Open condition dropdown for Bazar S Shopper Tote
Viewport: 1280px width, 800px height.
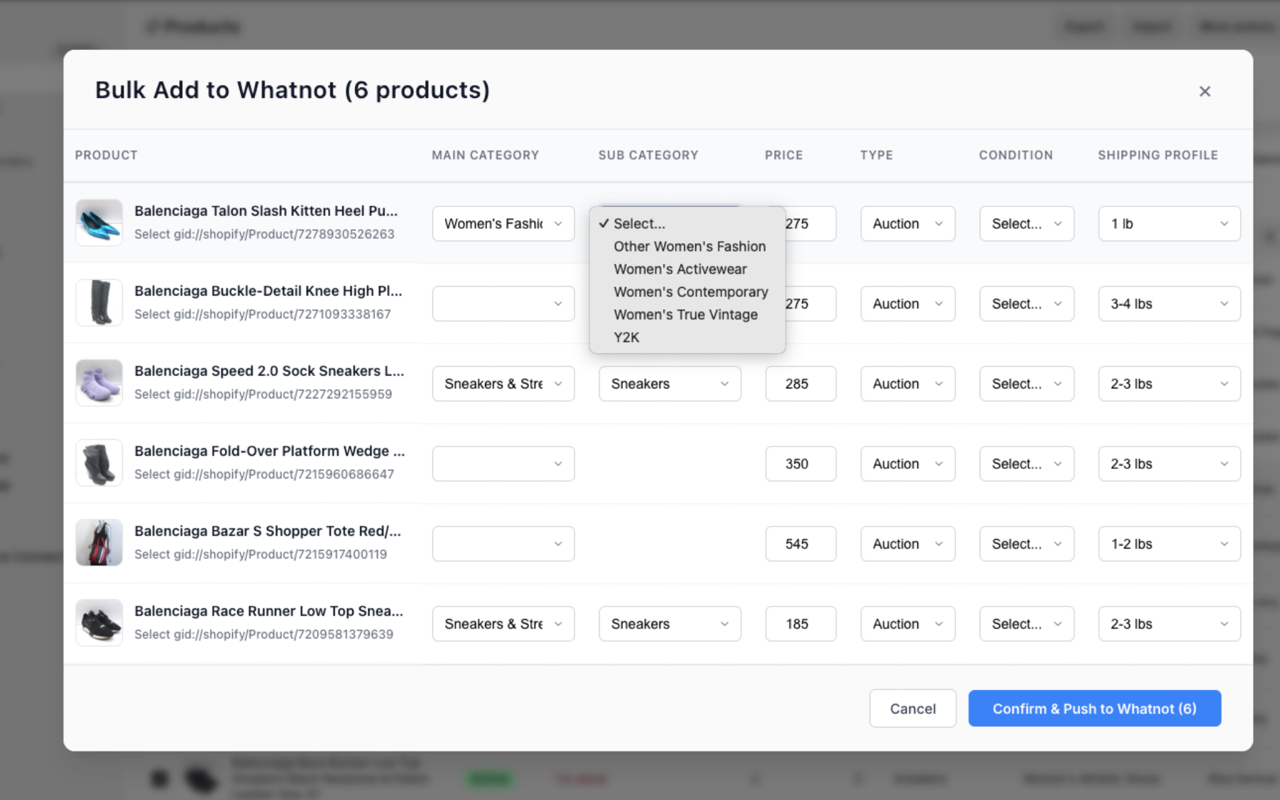1027,544
